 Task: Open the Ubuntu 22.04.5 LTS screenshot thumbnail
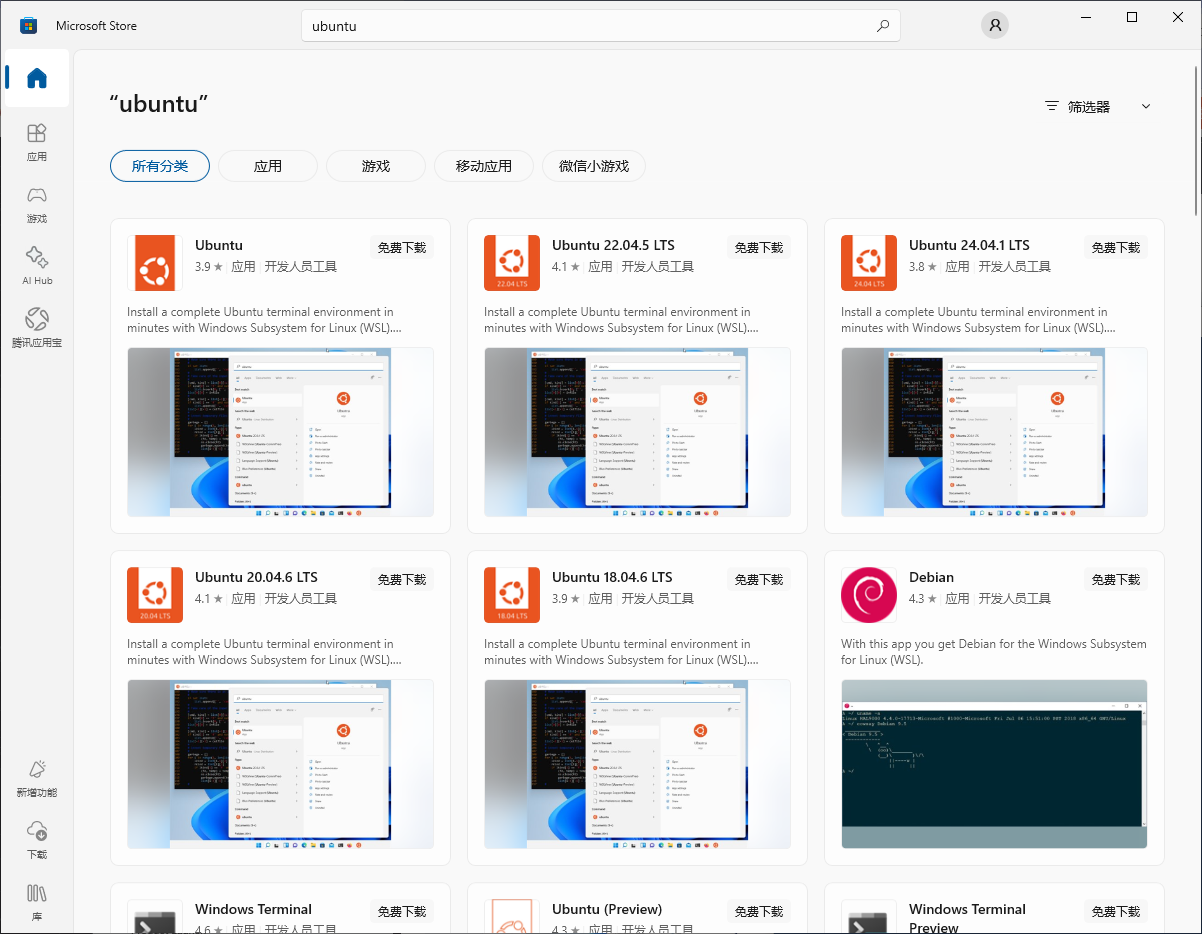638,432
